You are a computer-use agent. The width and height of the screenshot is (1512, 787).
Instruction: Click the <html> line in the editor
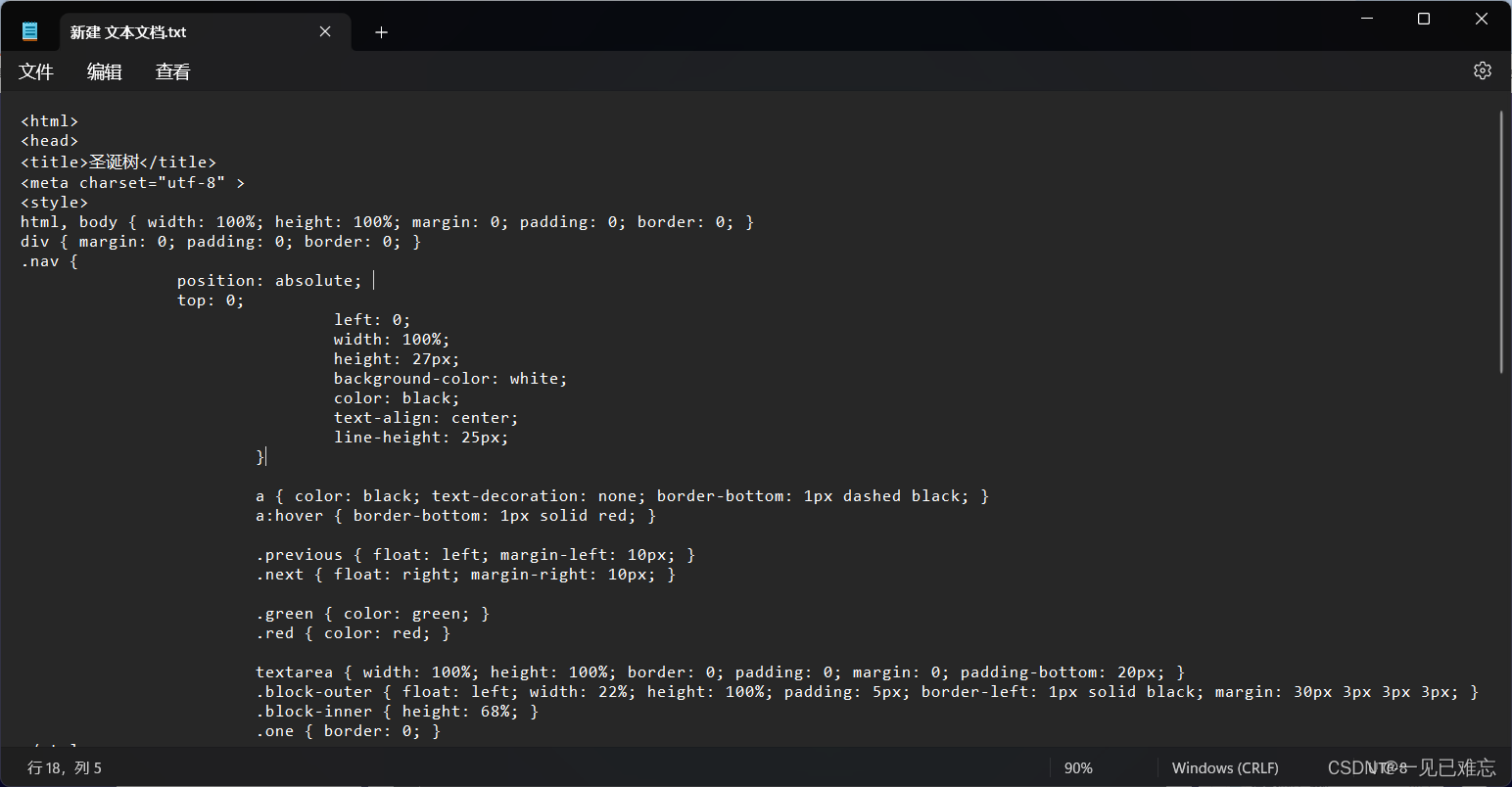click(49, 121)
